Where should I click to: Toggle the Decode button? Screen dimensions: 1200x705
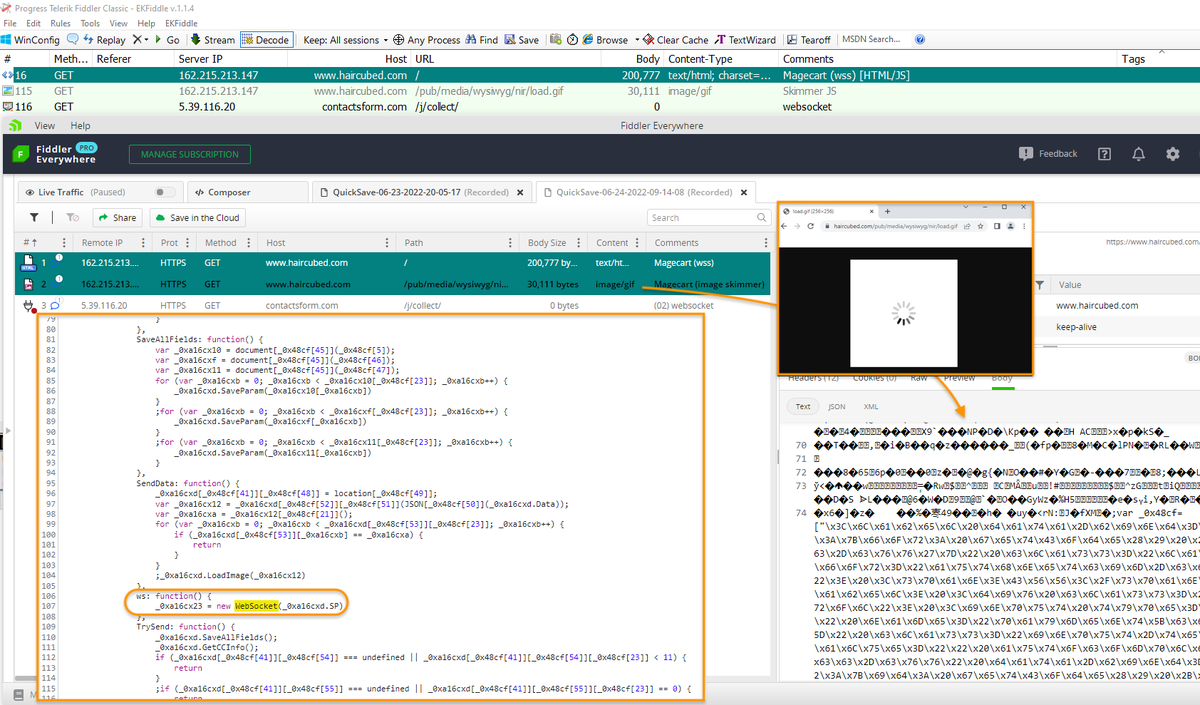(x=265, y=40)
